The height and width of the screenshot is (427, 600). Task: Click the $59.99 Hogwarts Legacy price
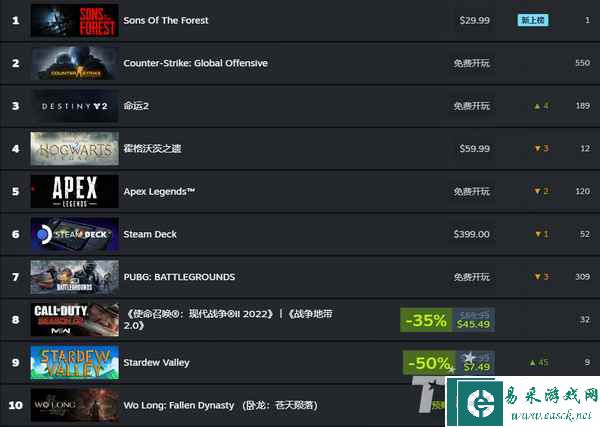pyautogui.click(x=474, y=148)
